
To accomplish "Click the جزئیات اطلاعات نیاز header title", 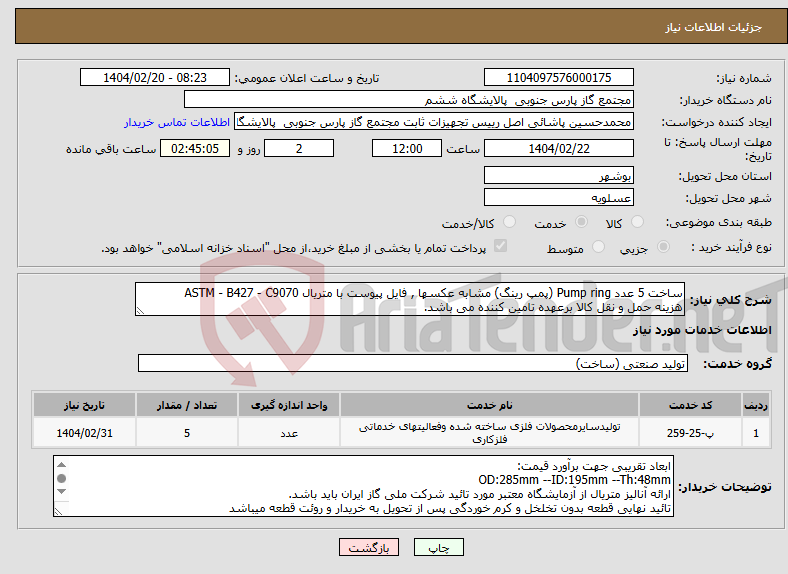I will [x=714, y=27].
